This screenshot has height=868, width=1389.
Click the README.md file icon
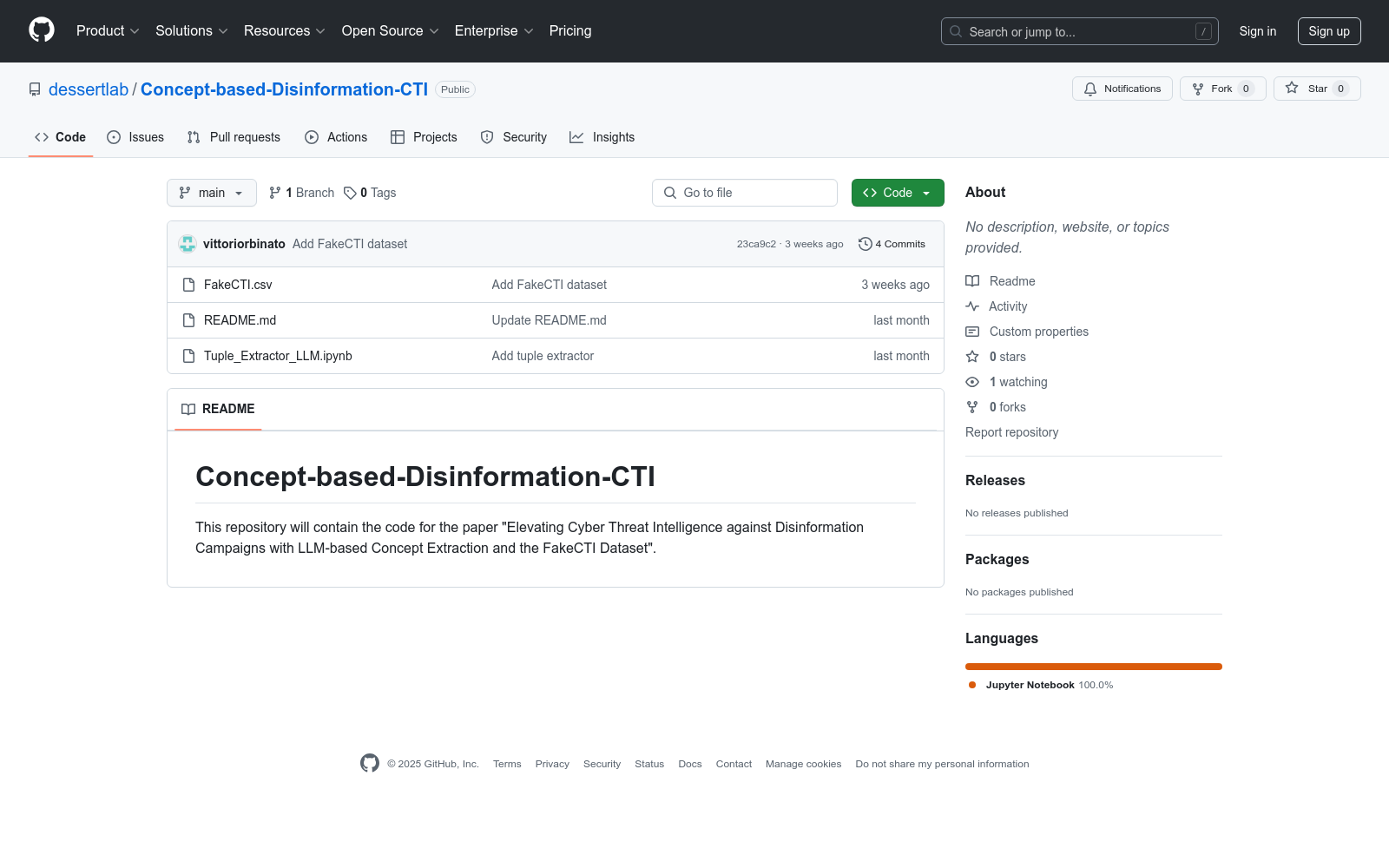pyautogui.click(x=188, y=320)
